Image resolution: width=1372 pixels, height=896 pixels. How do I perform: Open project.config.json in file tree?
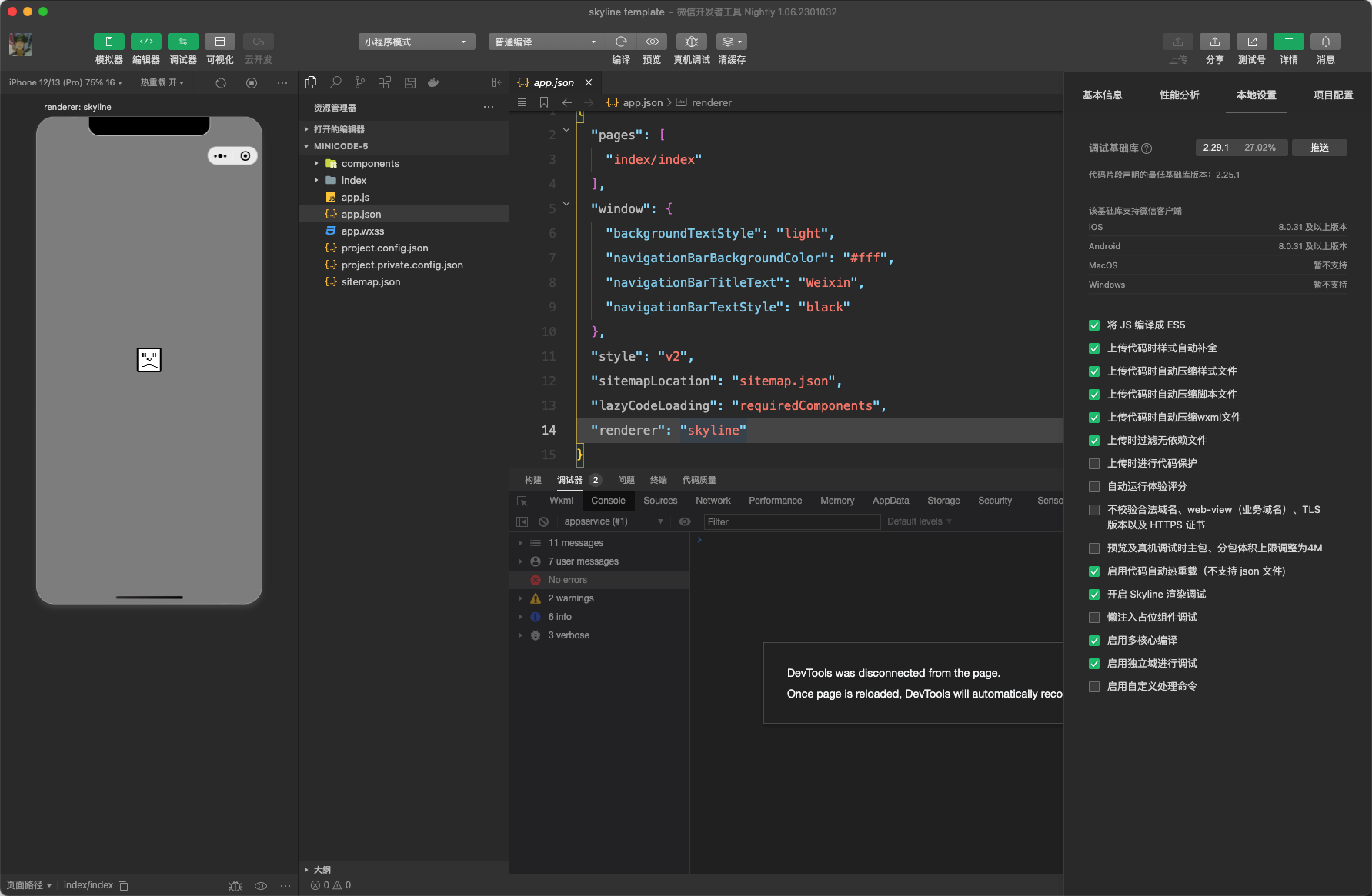click(x=385, y=248)
